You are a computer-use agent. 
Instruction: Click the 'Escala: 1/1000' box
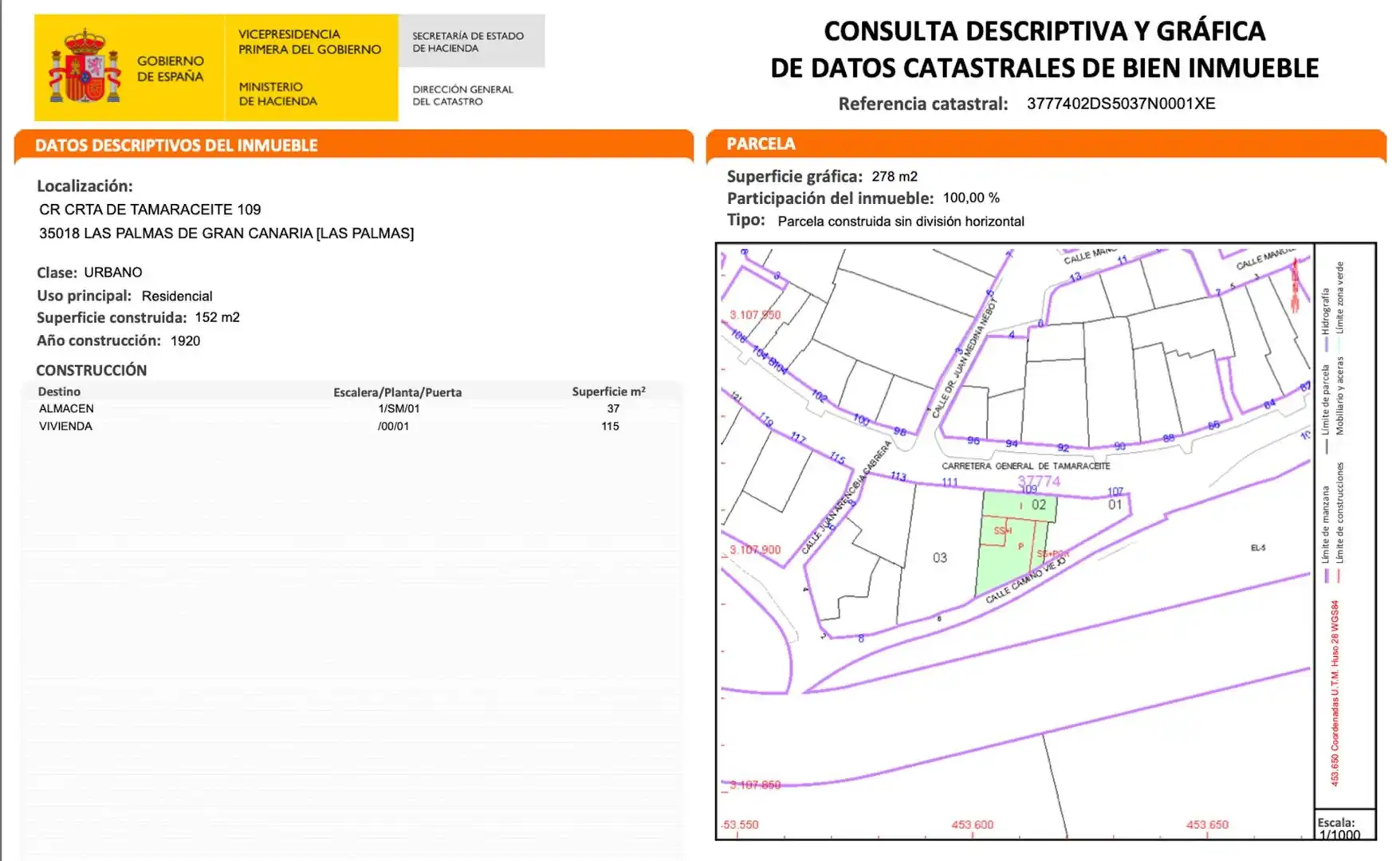pyautogui.click(x=1344, y=825)
